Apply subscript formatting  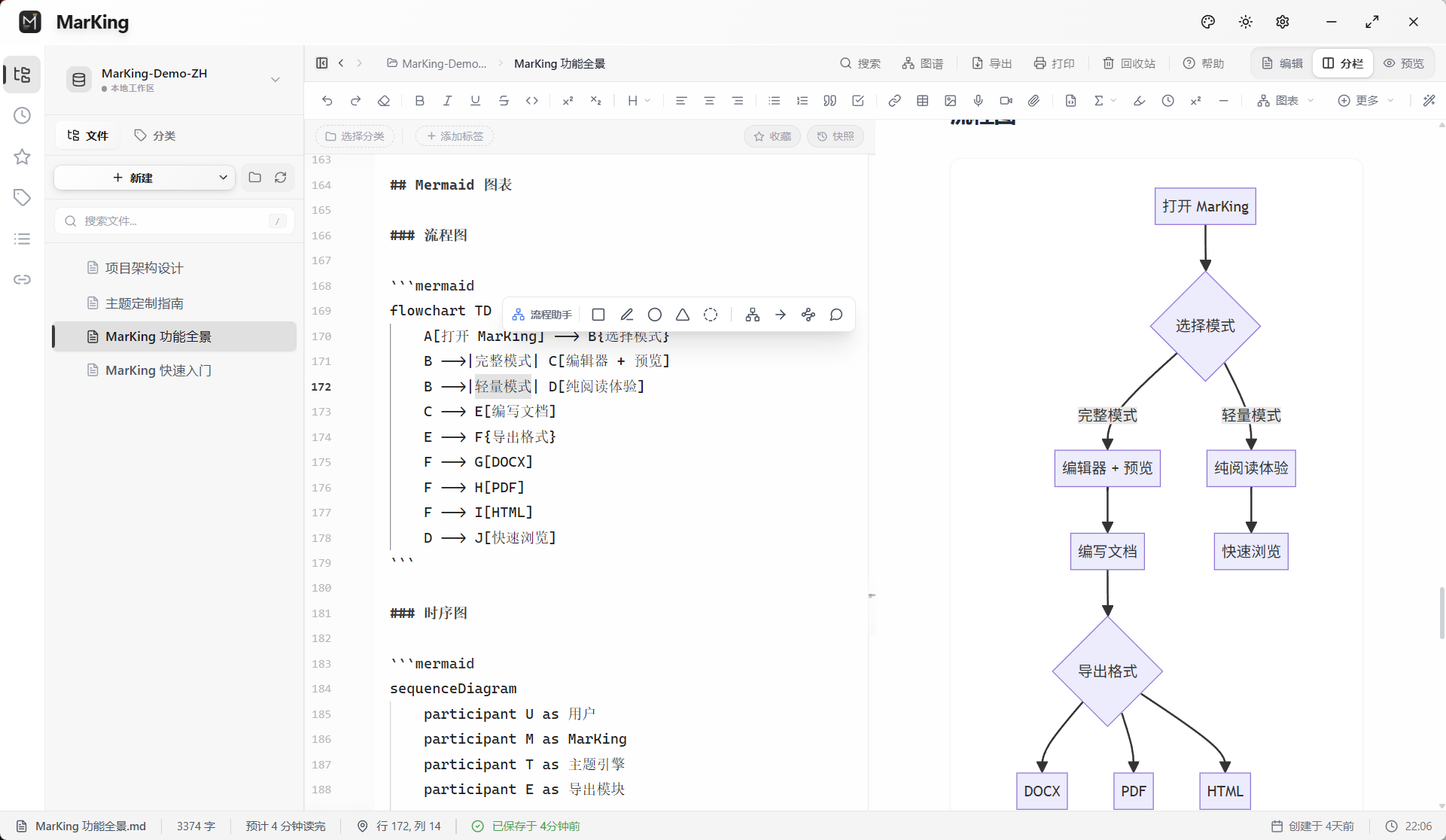point(595,101)
